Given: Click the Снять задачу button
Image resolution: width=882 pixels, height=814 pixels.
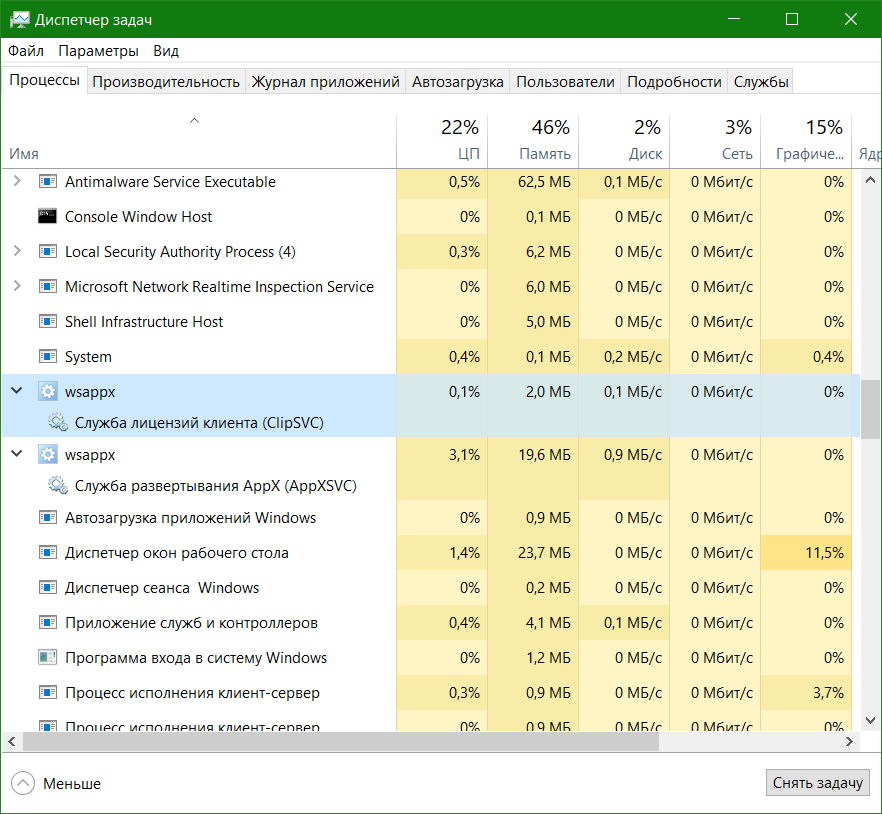Looking at the screenshot, I should [817, 782].
